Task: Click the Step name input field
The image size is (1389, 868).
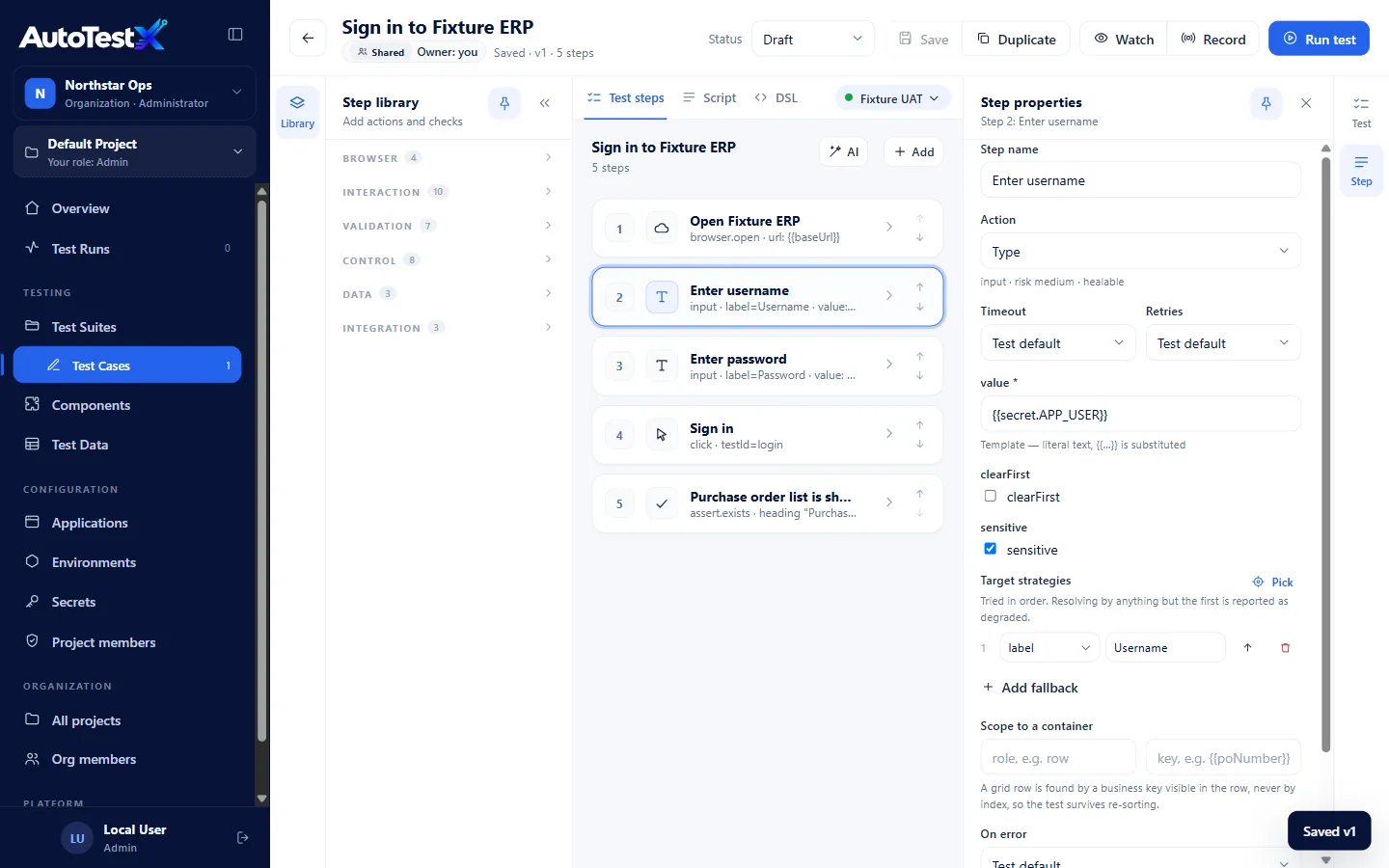Action: point(1140,180)
